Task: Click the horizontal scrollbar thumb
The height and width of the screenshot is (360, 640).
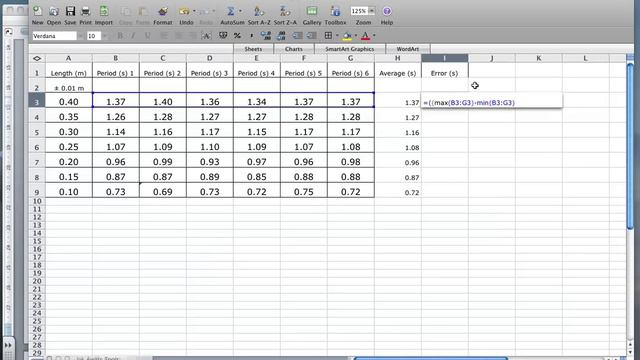Action: click(431, 358)
